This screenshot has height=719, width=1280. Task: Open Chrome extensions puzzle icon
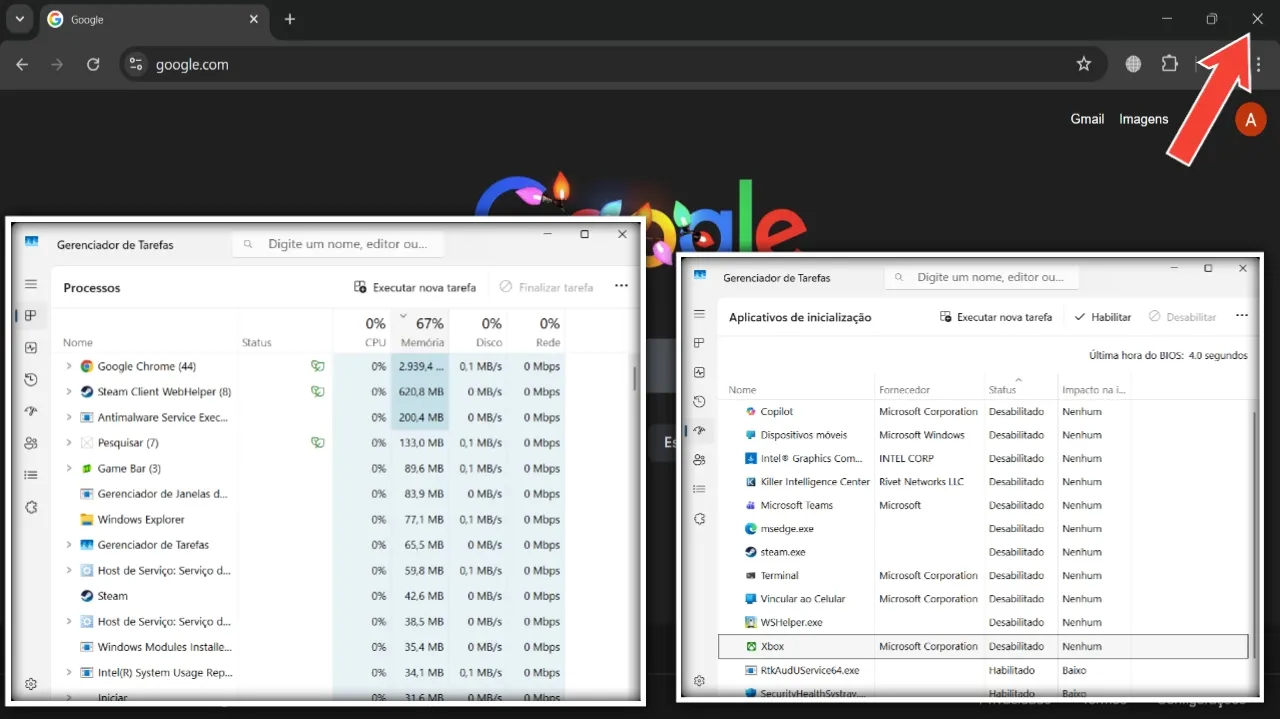coord(1169,64)
